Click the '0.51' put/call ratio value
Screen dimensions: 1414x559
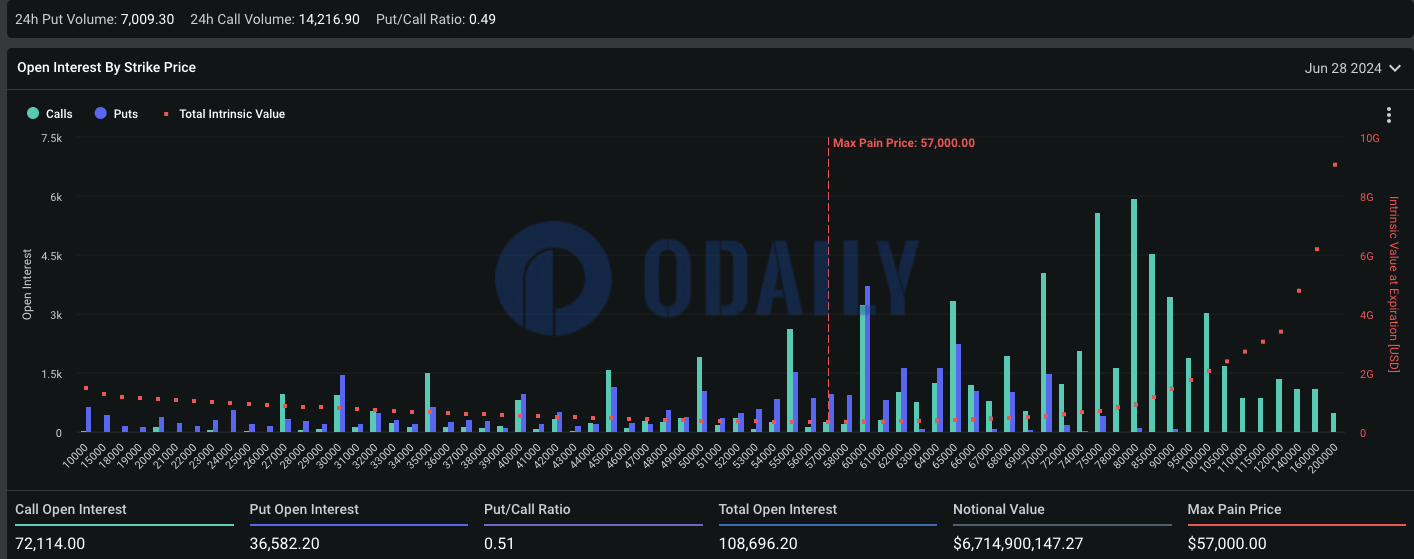tap(499, 544)
